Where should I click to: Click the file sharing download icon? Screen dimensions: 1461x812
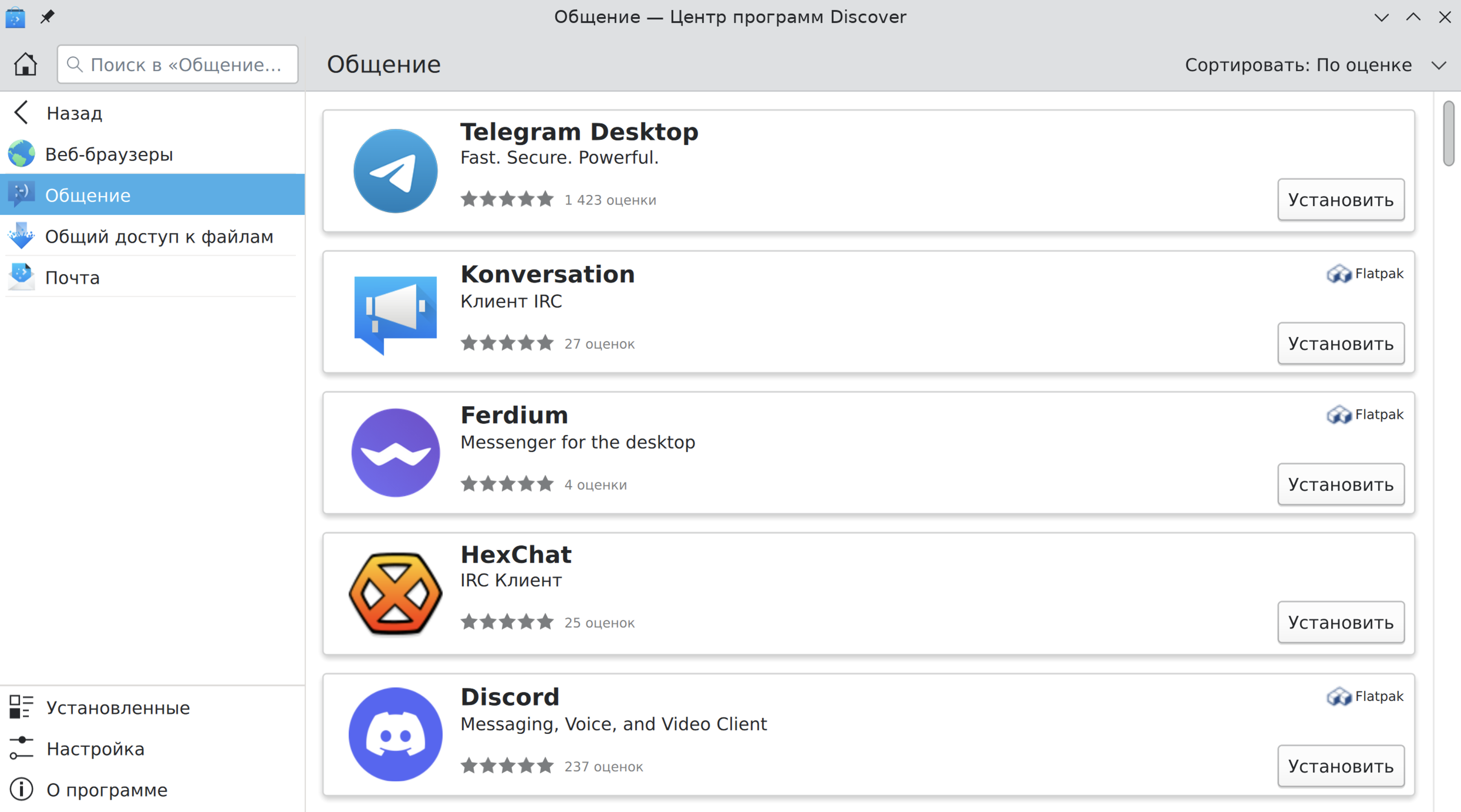point(22,236)
